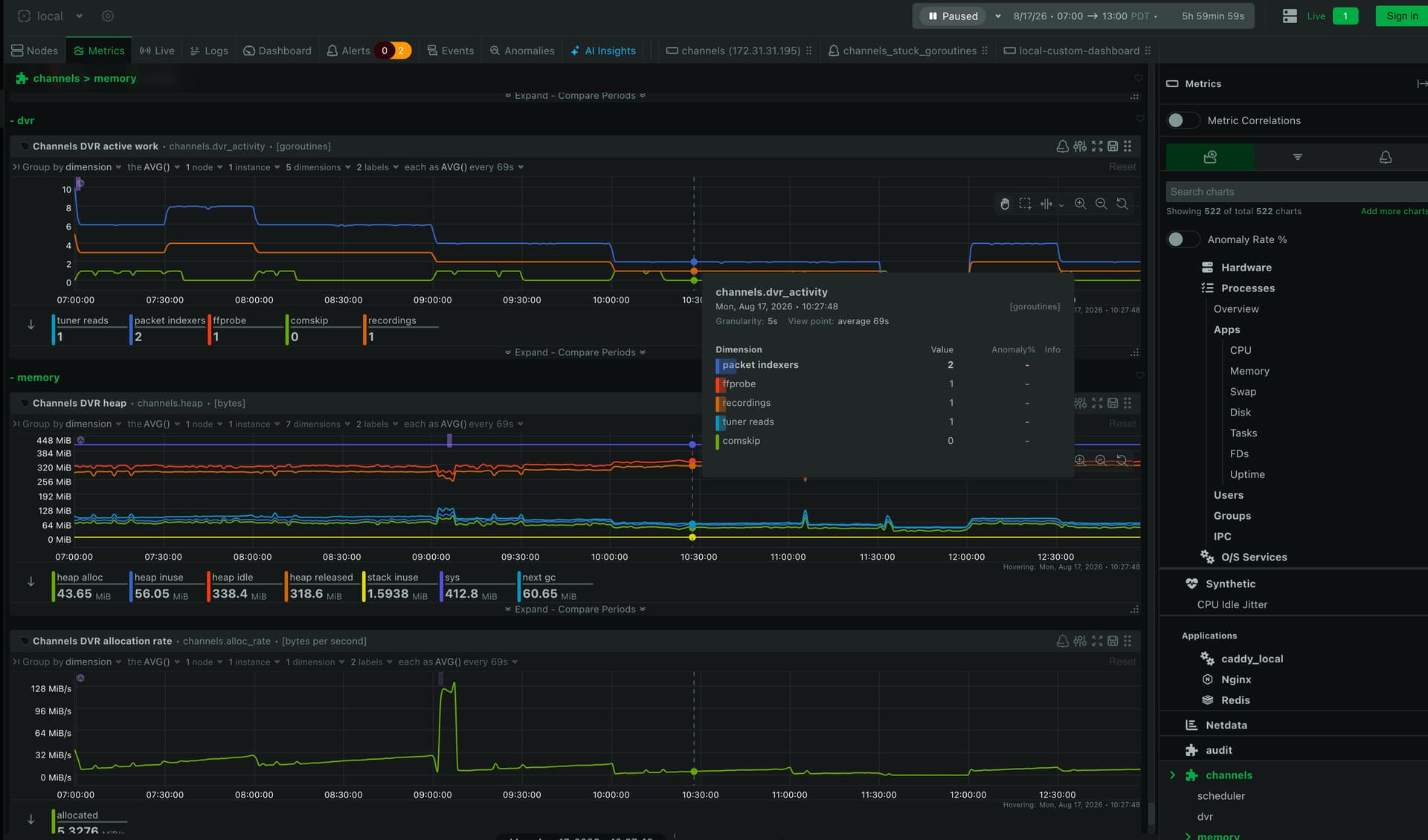The width and height of the screenshot is (1428, 840).
Task: Open the AI Insights tab
Action: 603,51
